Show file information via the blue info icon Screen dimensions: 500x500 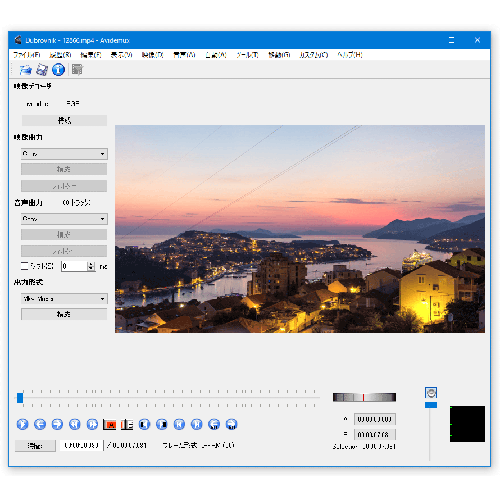[58, 70]
